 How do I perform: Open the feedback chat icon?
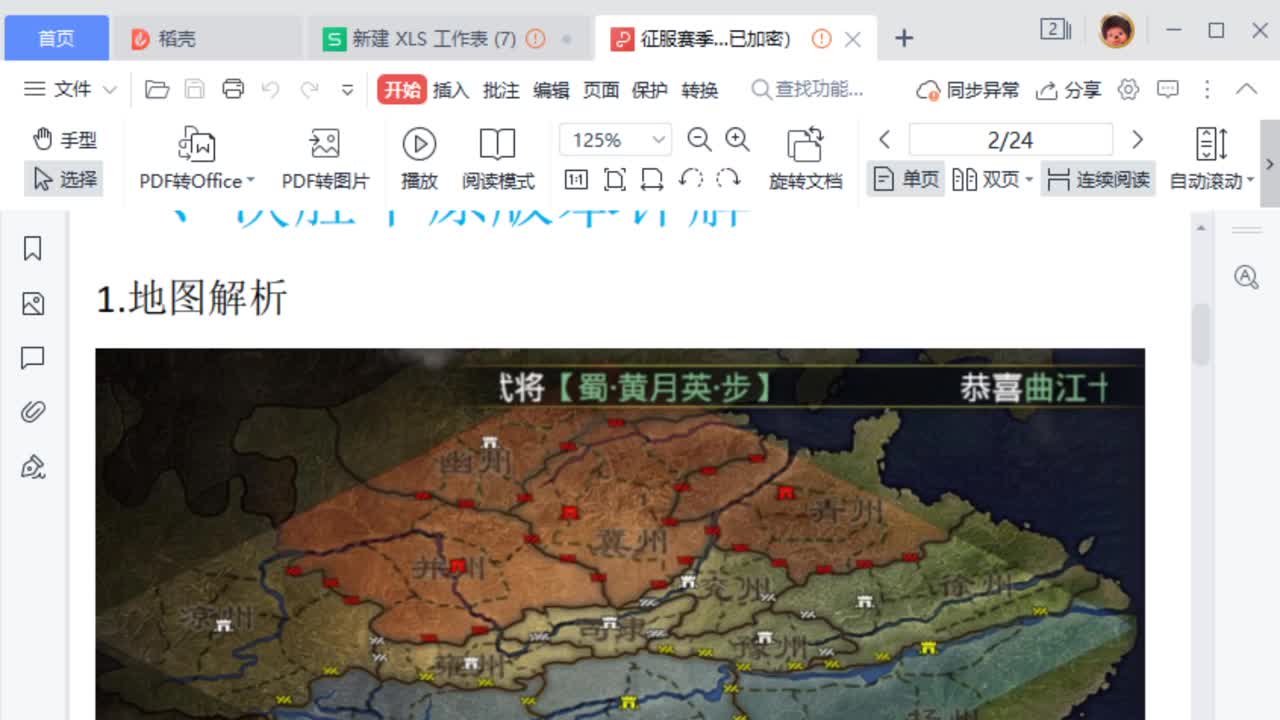1168,89
